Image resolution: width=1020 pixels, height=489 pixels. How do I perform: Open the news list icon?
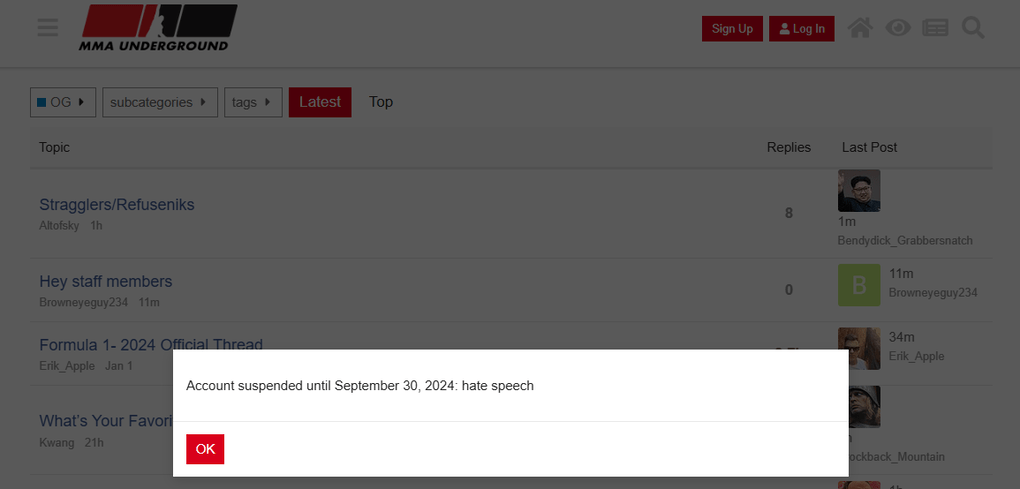[x=935, y=28]
